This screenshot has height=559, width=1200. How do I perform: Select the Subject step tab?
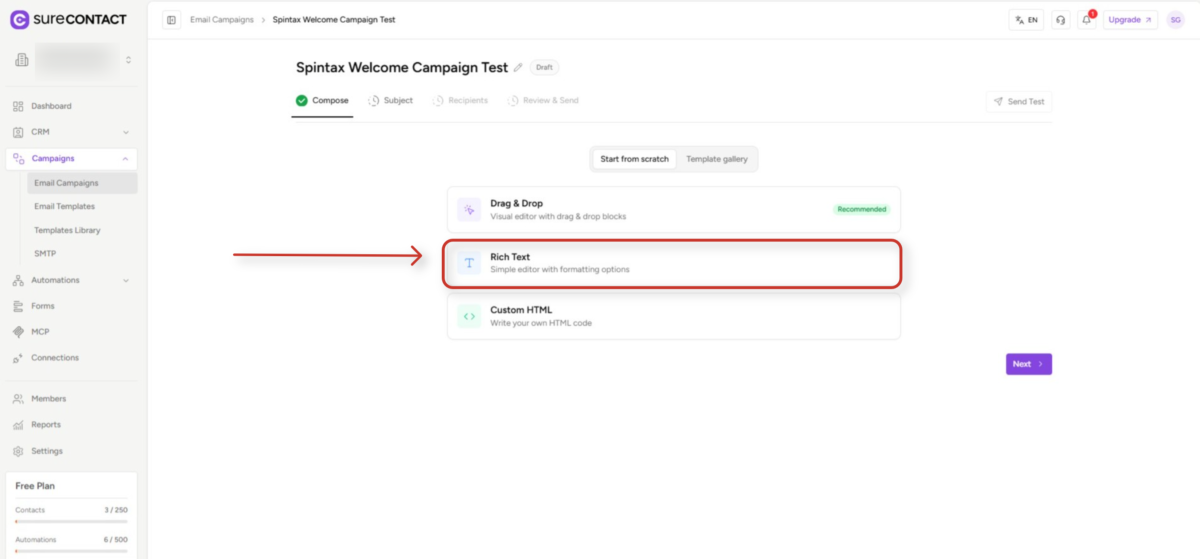[390, 101]
